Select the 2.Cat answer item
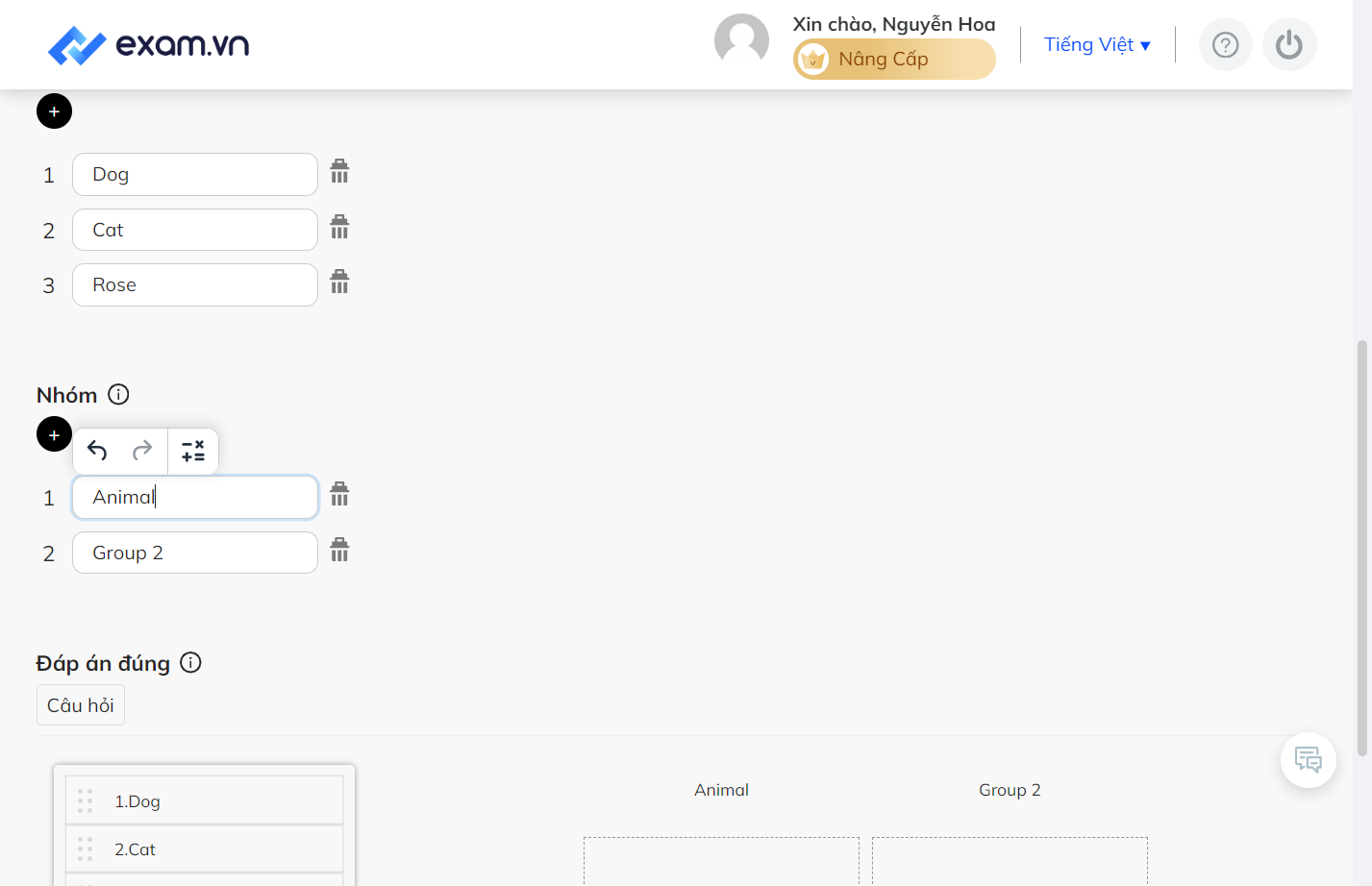The image size is (1372, 886). [x=204, y=849]
